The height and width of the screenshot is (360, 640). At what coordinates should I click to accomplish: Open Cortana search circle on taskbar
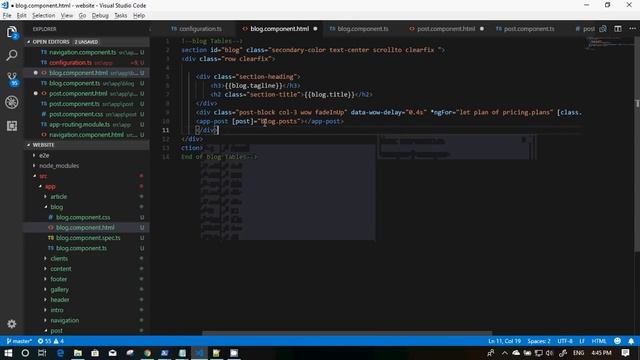[25, 353]
